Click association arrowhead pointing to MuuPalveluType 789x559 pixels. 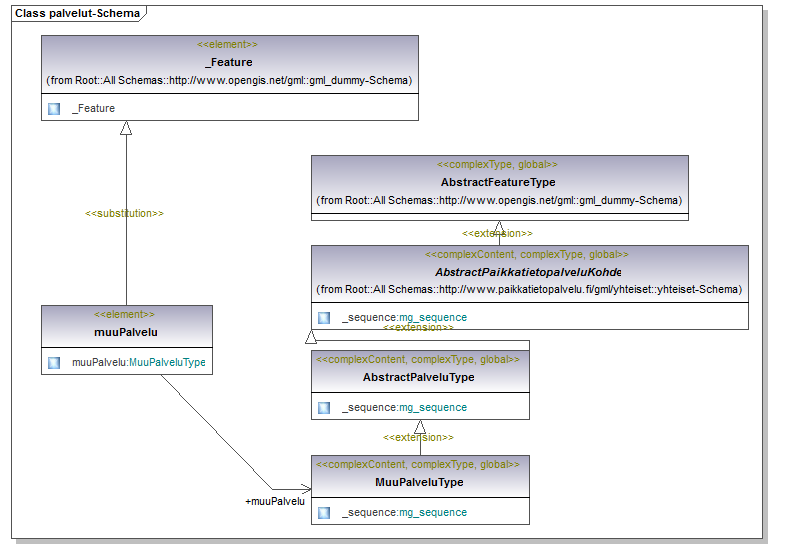pos(306,489)
